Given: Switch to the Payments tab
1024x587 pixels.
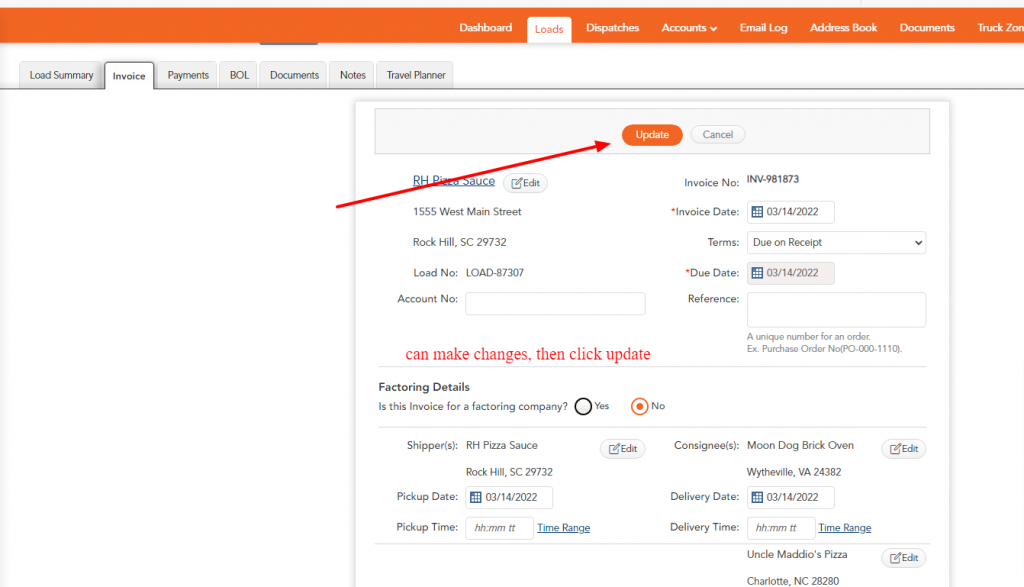Looking at the screenshot, I should coord(188,75).
